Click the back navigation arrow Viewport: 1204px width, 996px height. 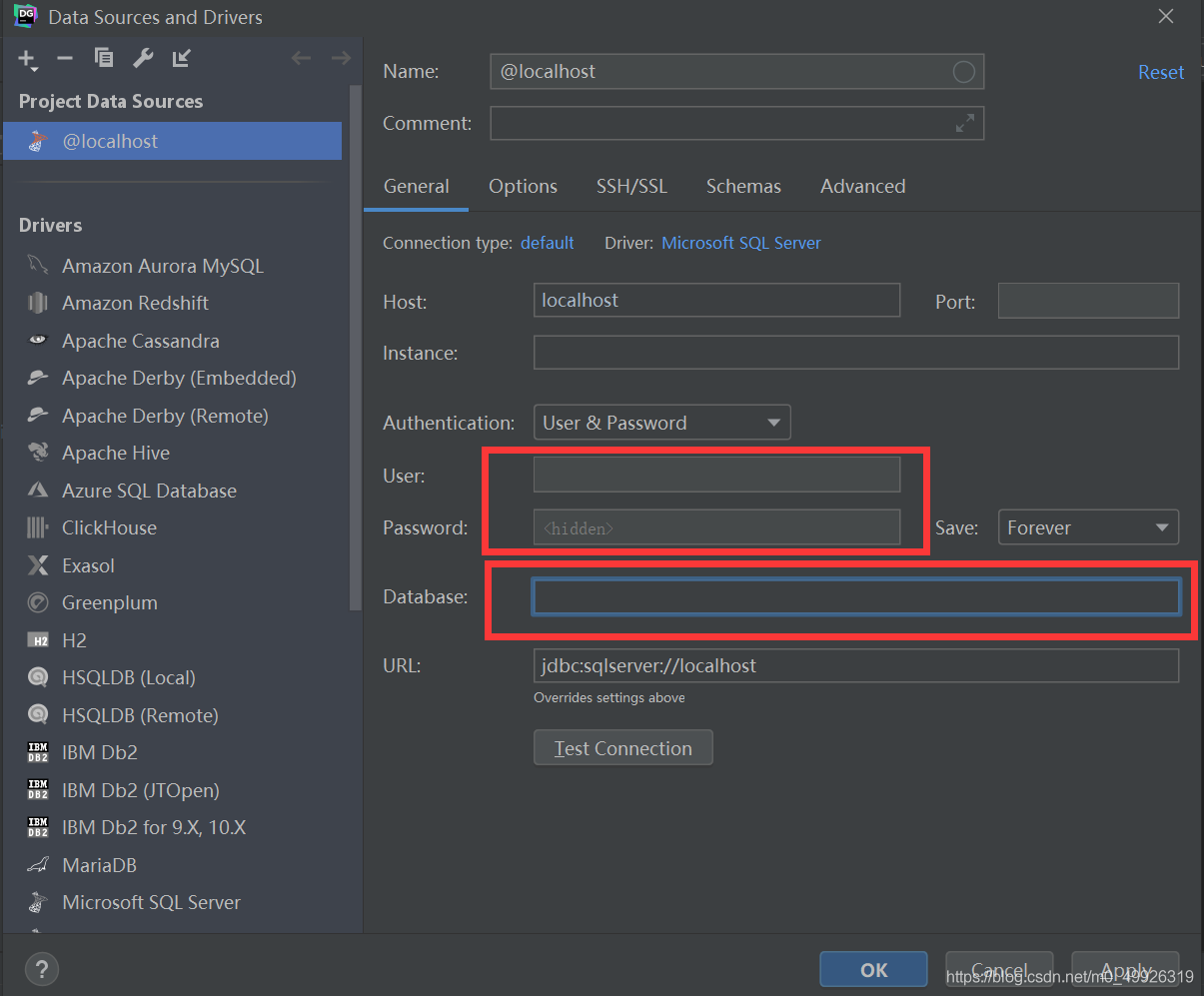point(301,58)
